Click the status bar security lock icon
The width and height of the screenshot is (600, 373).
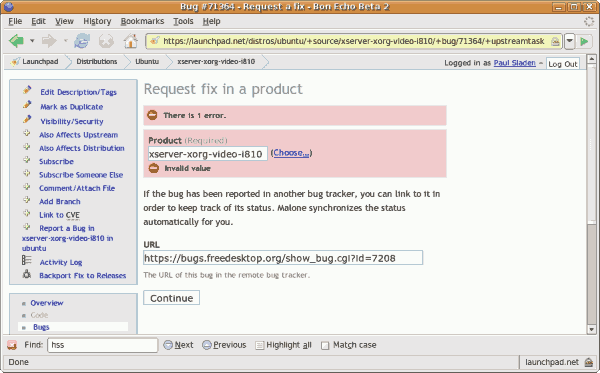point(589,362)
